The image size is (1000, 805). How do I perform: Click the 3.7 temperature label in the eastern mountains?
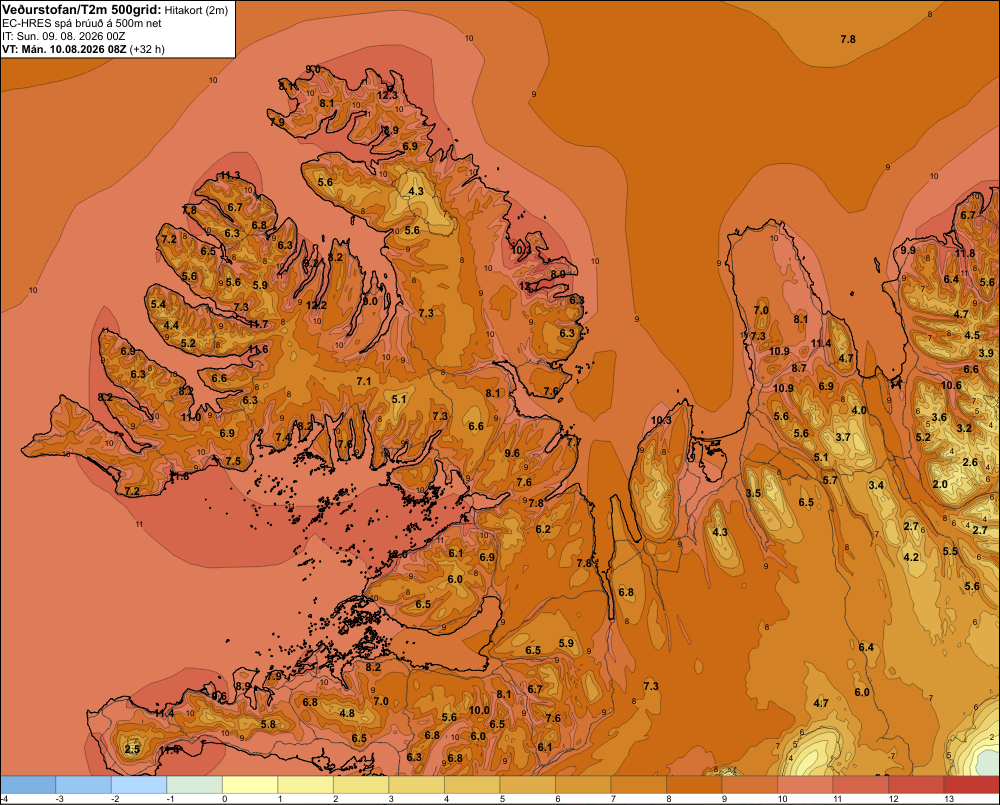pos(843,438)
